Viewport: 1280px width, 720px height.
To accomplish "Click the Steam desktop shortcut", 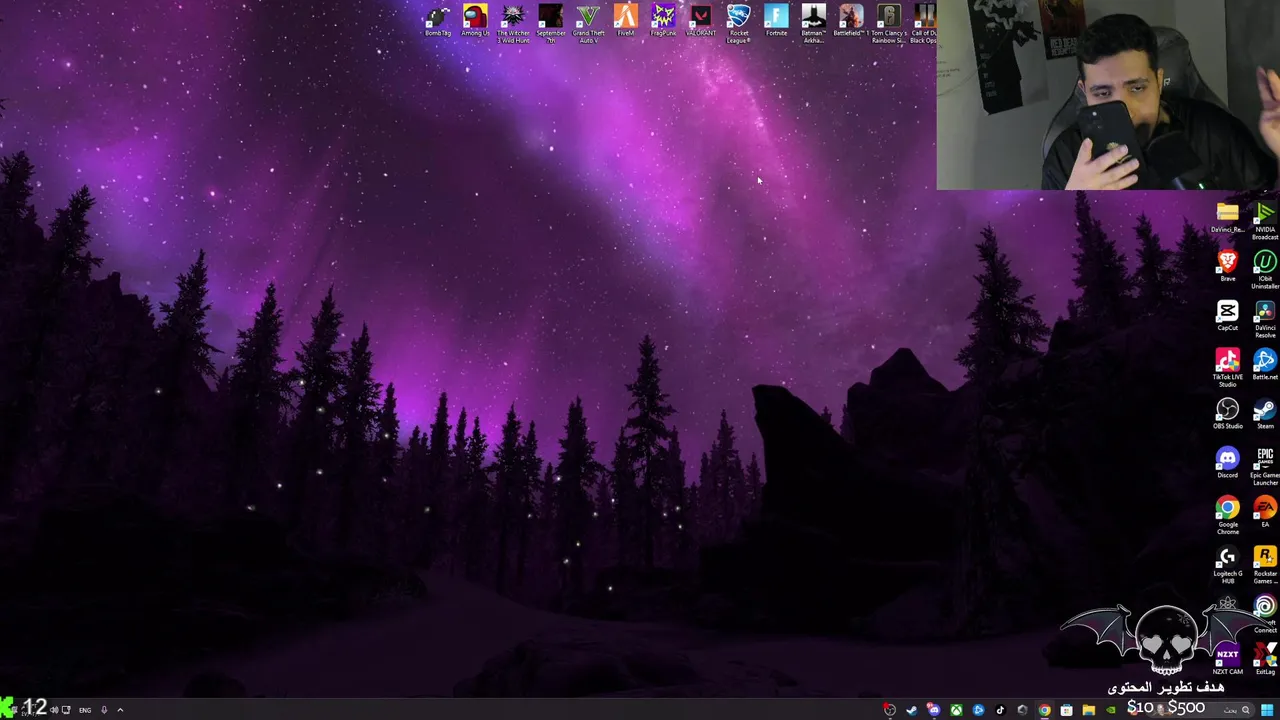I will [1265, 413].
